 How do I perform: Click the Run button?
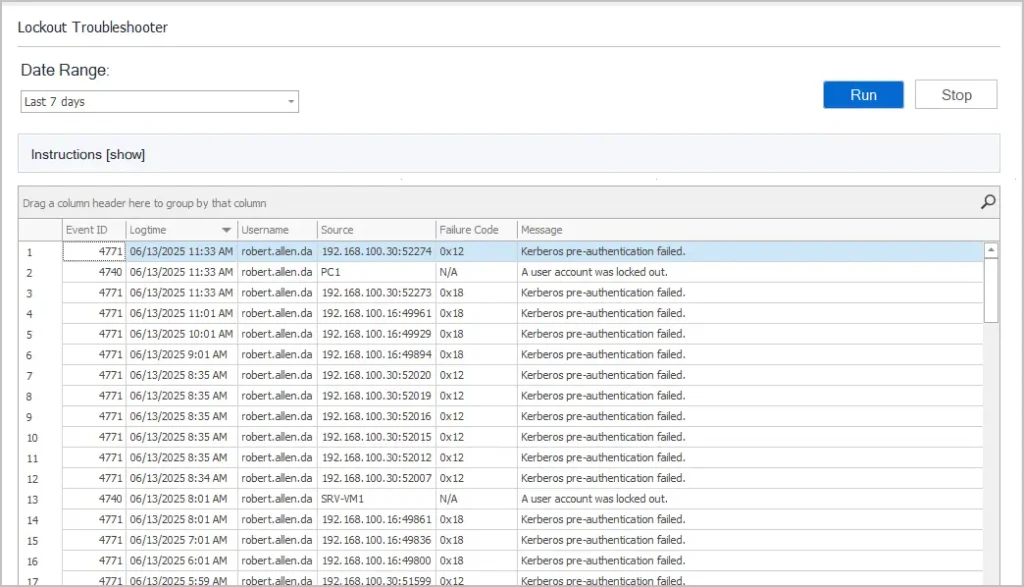click(x=863, y=95)
